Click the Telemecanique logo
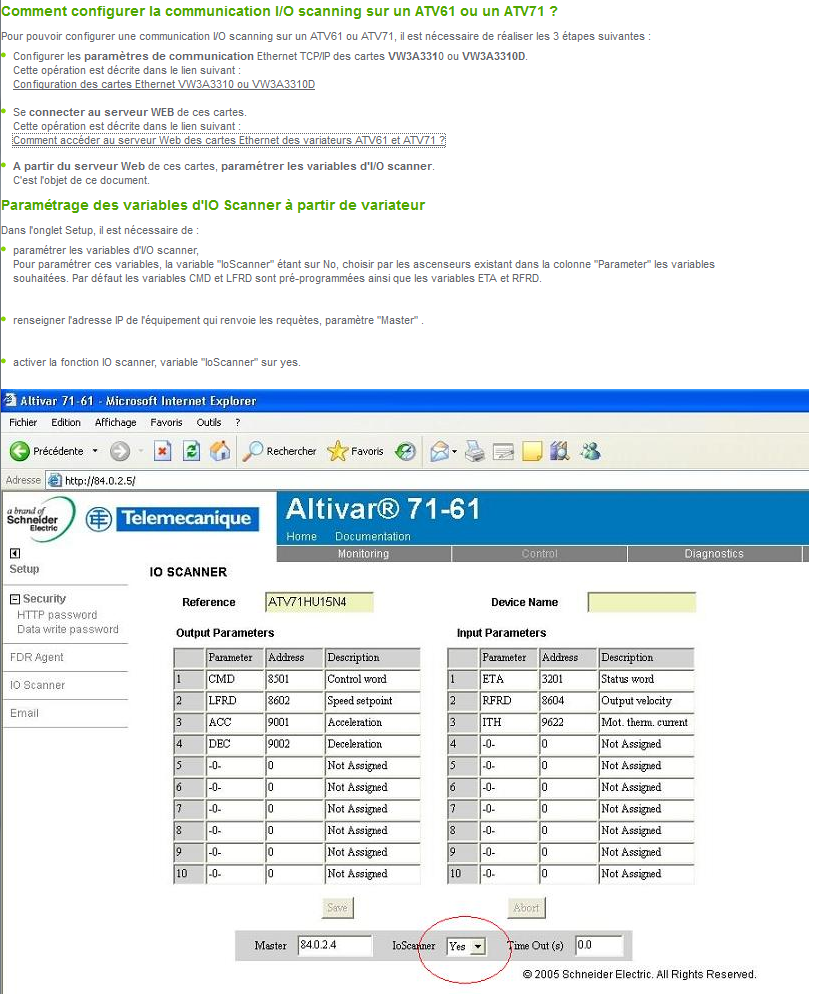 172,519
